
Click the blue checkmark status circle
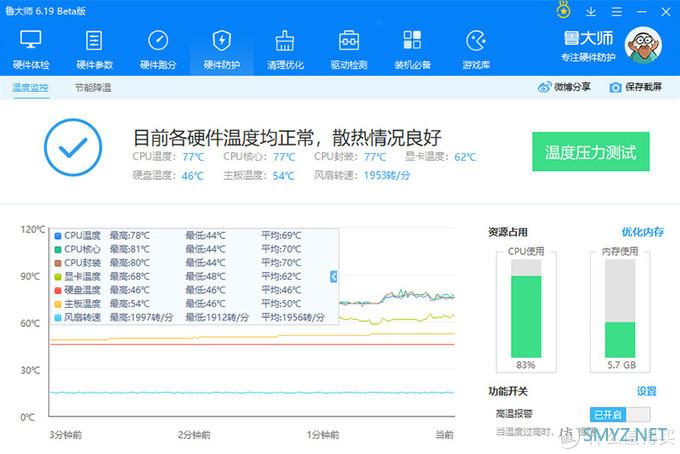(73, 147)
